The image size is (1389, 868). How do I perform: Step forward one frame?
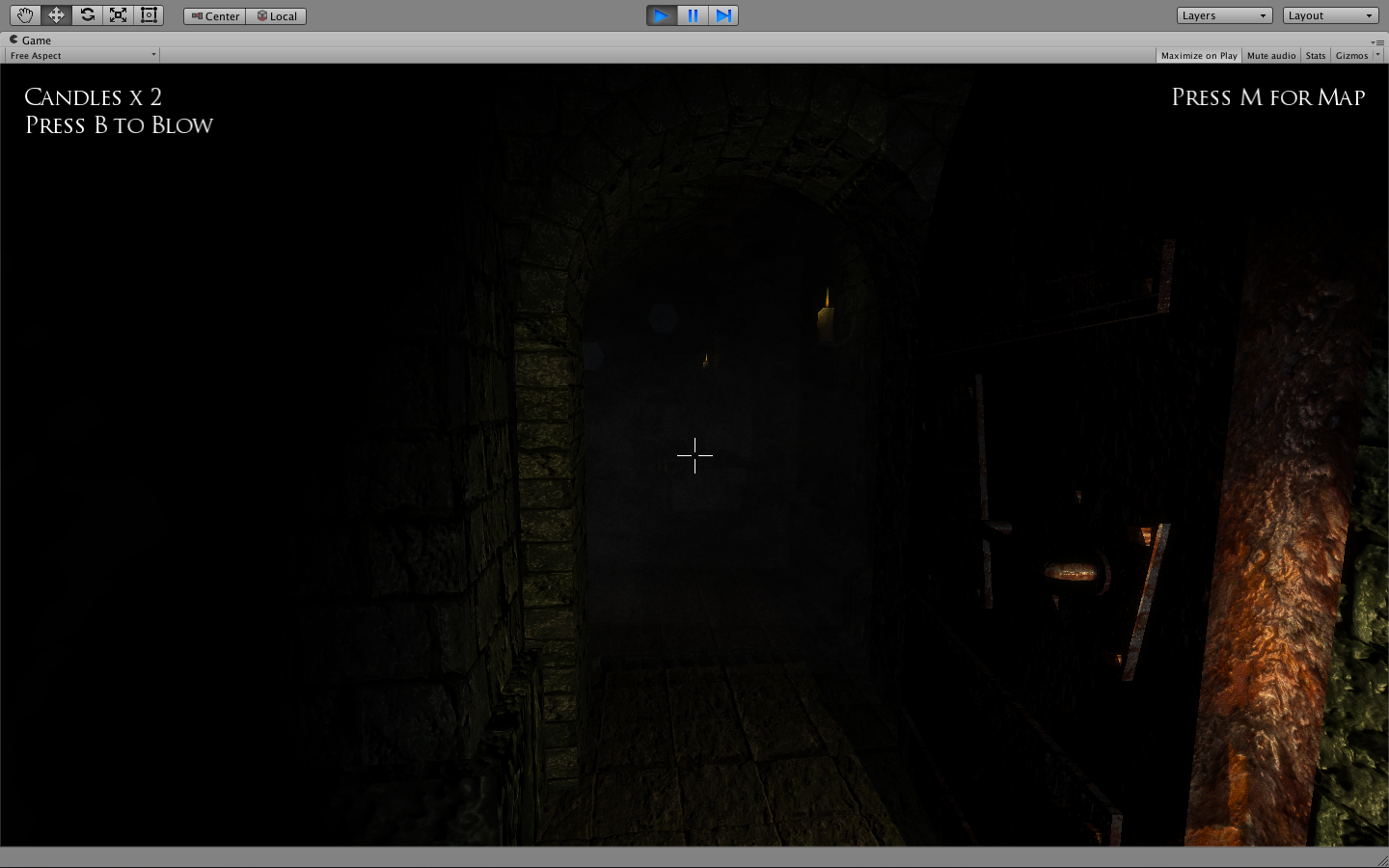pyautogui.click(x=723, y=15)
